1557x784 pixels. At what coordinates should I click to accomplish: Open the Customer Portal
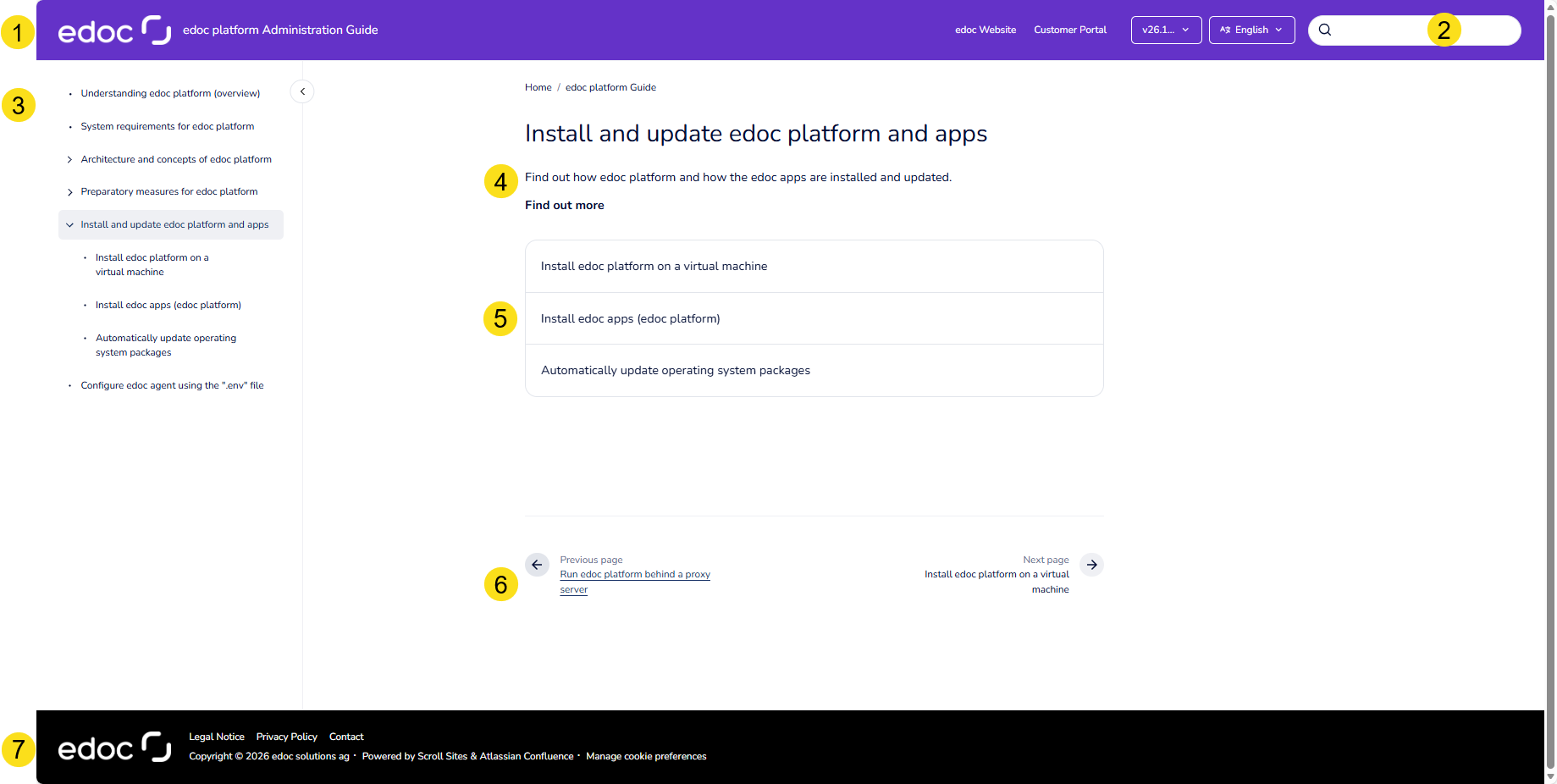tap(1069, 30)
